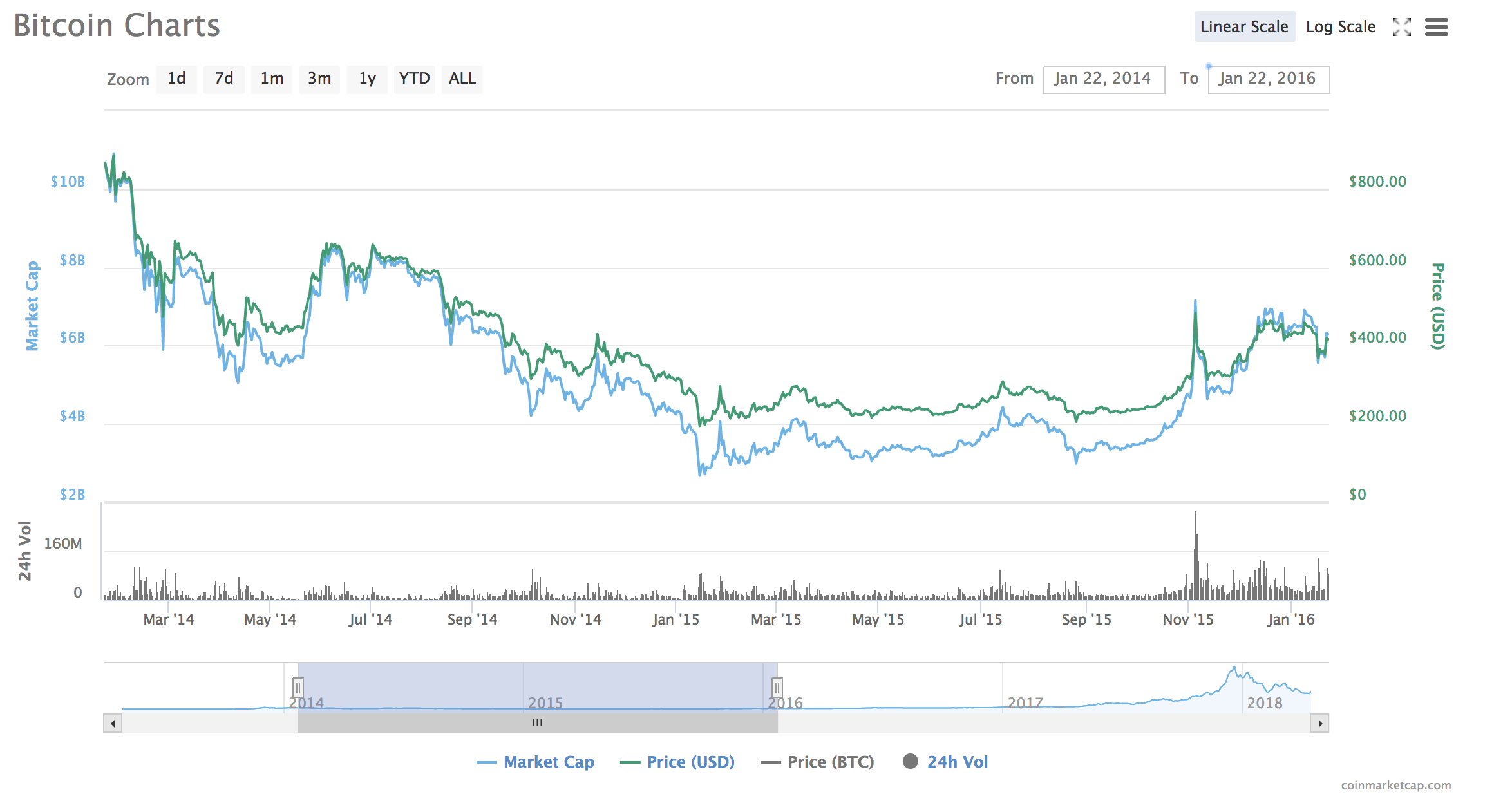1512x801 pixels.
Task: Click the navigator scroll-right arrow
Action: (x=1320, y=723)
